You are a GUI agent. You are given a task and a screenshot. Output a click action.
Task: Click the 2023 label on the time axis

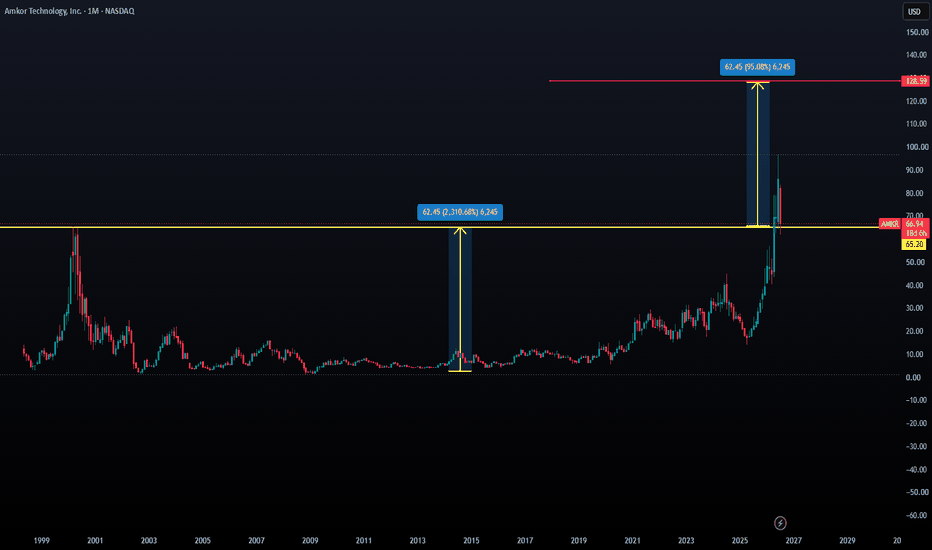tap(686, 540)
